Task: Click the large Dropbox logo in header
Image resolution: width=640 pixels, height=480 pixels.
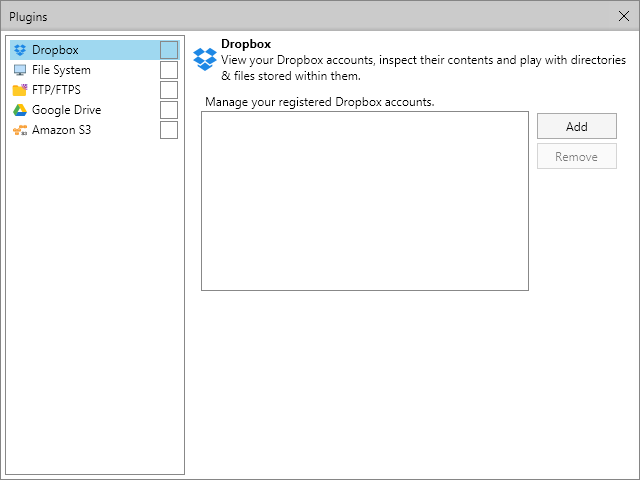Action: [205, 59]
